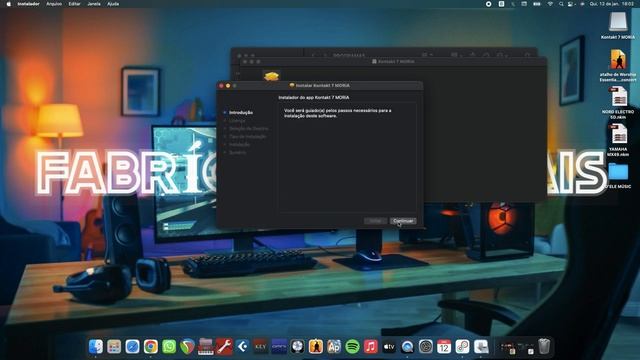Select the Instalação step in the sidebar
Viewport: 640px width, 360px height.
coord(239,144)
